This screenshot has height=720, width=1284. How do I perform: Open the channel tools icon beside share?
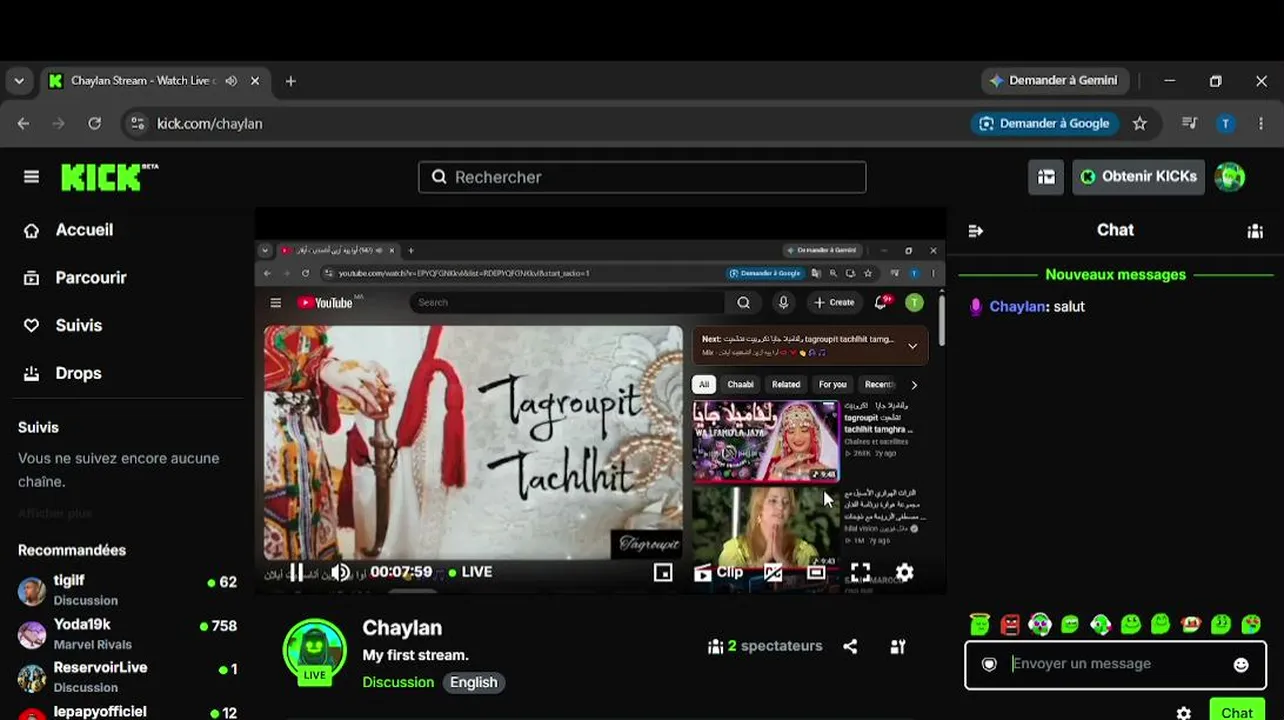click(x=898, y=647)
